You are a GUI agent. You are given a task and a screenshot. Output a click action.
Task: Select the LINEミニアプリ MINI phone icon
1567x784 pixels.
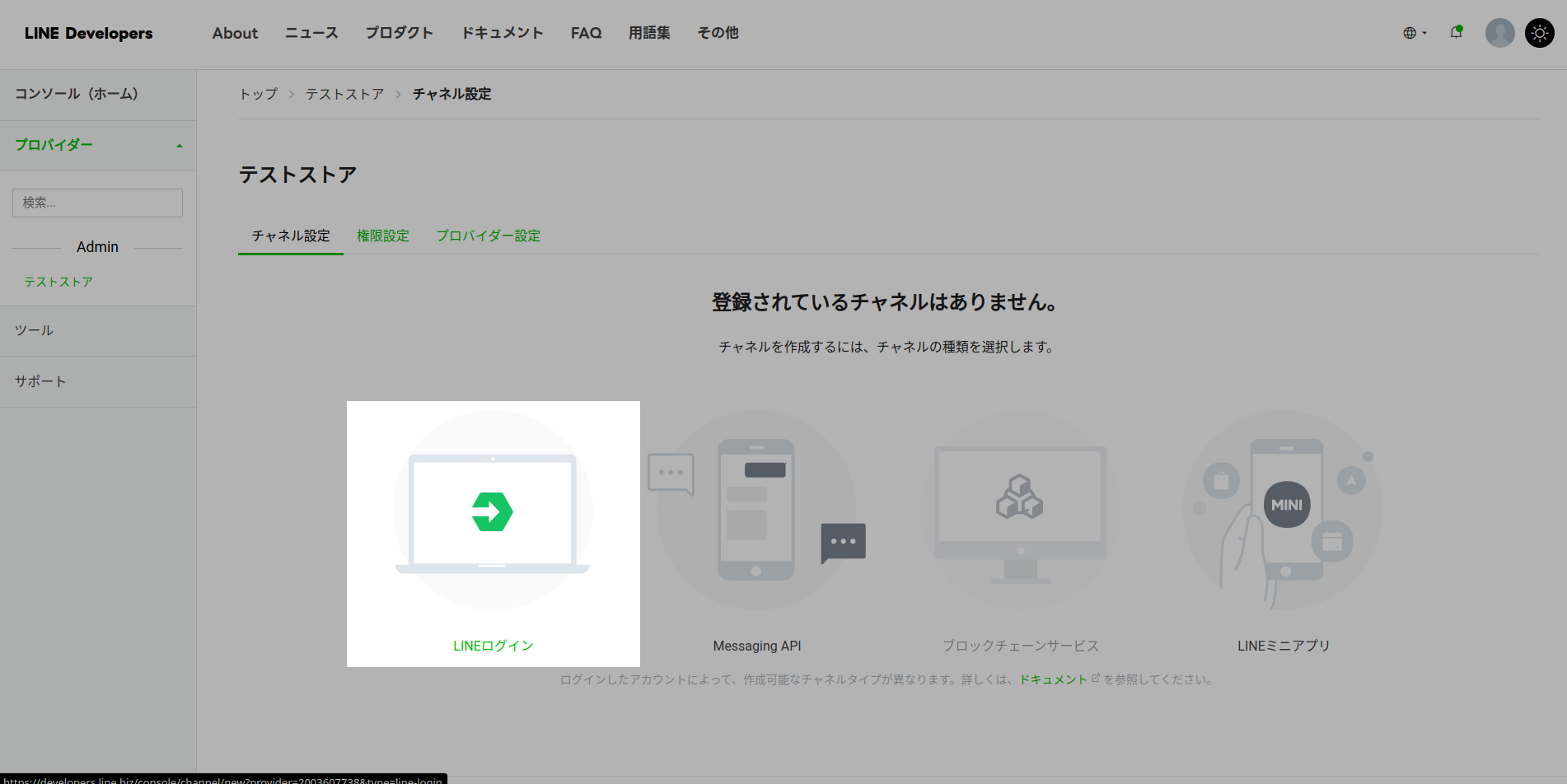pos(1284,511)
